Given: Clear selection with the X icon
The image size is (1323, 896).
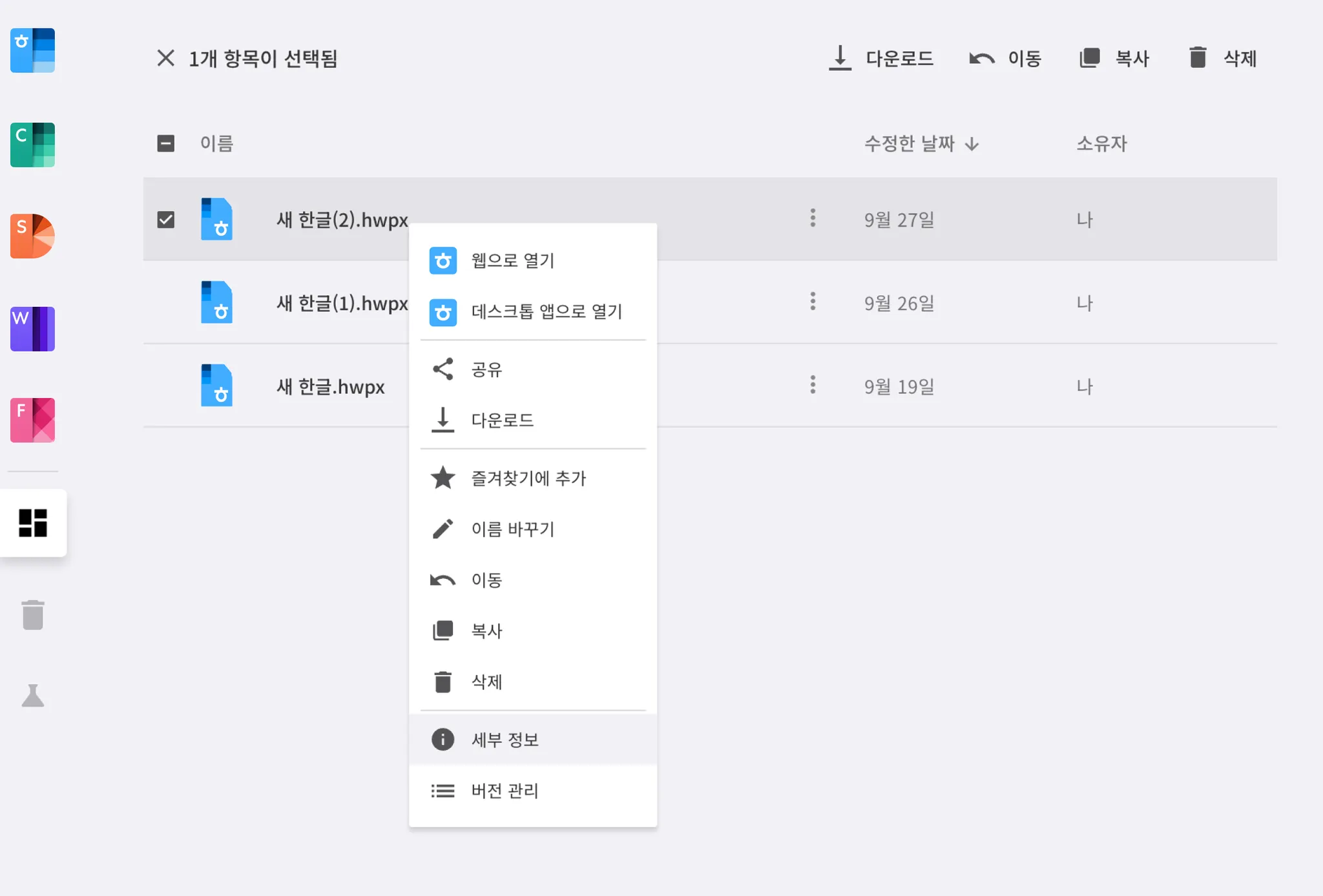Looking at the screenshot, I should coord(166,58).
